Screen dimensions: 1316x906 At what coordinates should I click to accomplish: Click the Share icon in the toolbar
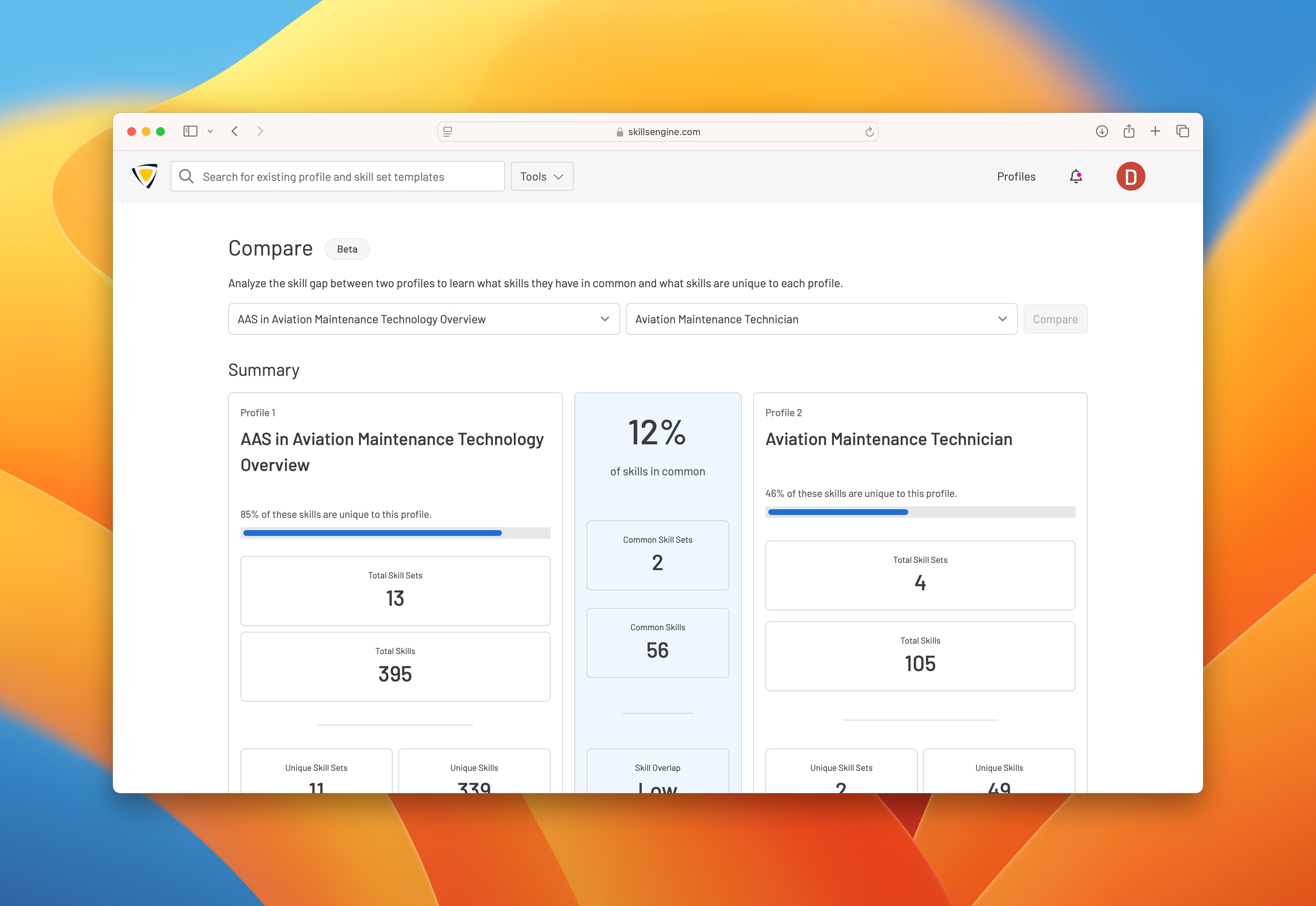(x=1129, y=132)
